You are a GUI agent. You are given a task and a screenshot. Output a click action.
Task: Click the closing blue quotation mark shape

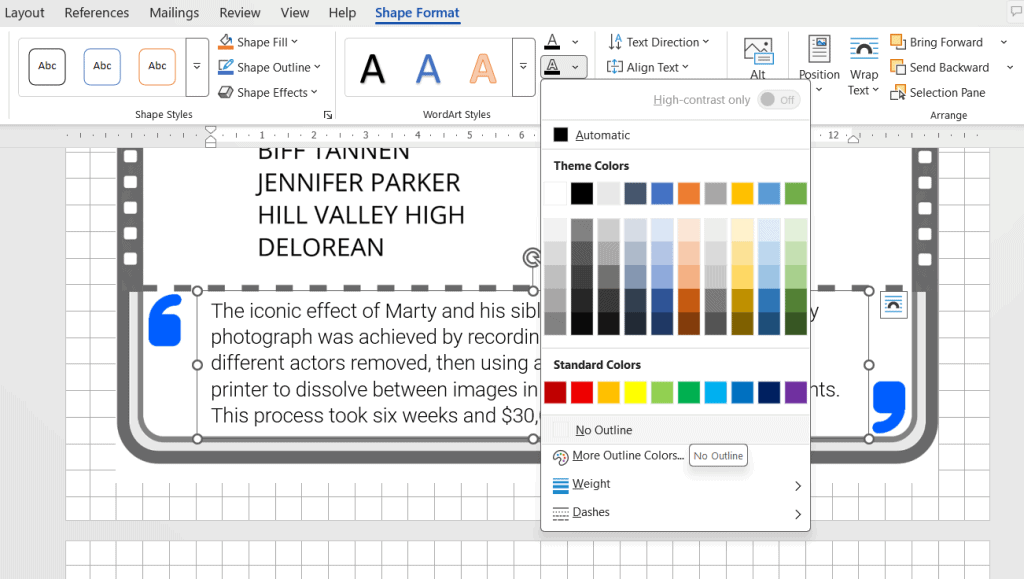(889, 407)
